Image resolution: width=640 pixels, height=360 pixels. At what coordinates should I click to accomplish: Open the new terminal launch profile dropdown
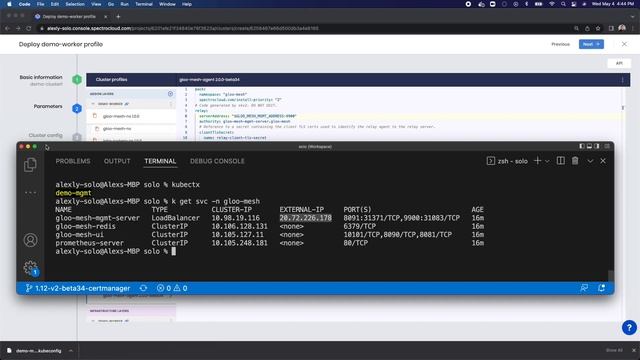547,161
